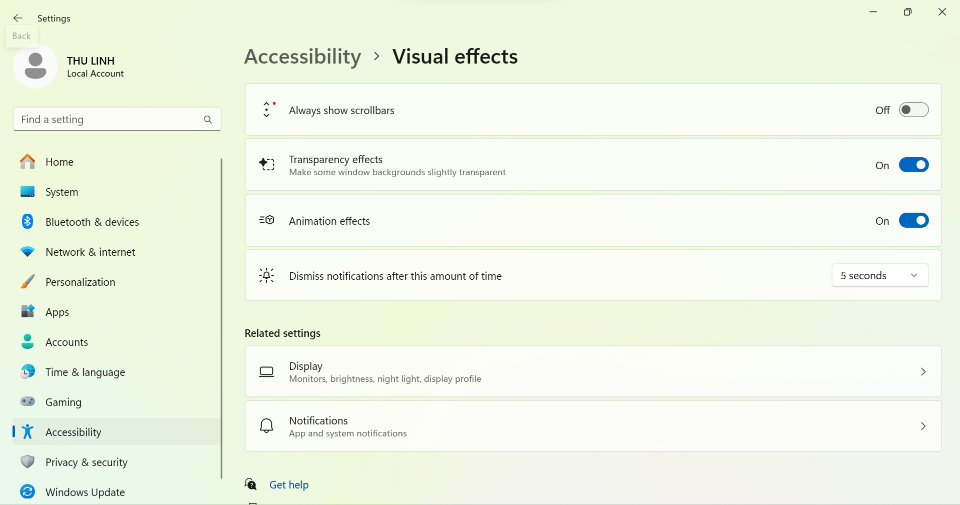Click the search magnifier icon
This screenshot has width=960, height=505.
pos(208,120)
